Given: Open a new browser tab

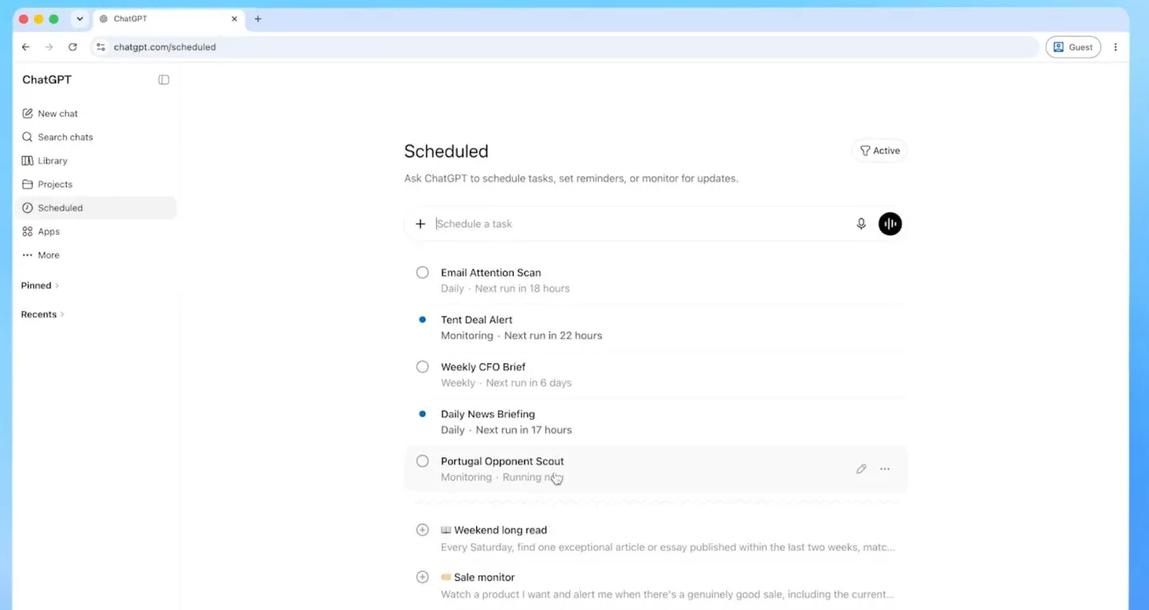Looking at the screenshot, I should pos(258,19).
